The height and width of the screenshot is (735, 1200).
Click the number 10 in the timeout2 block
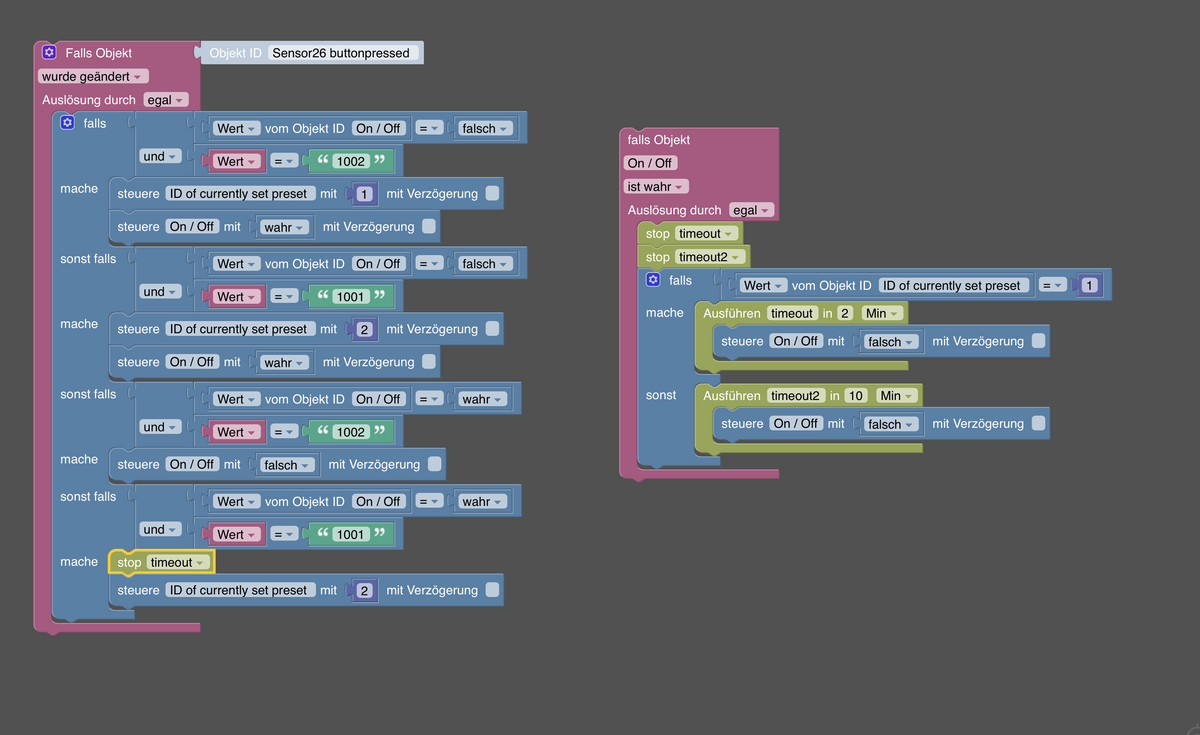[855, 395]
